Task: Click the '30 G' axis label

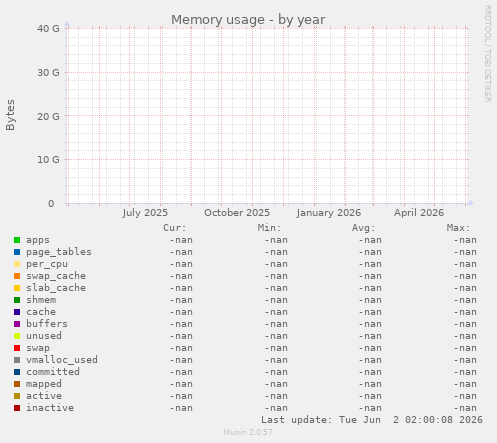Action: point(48,72)
